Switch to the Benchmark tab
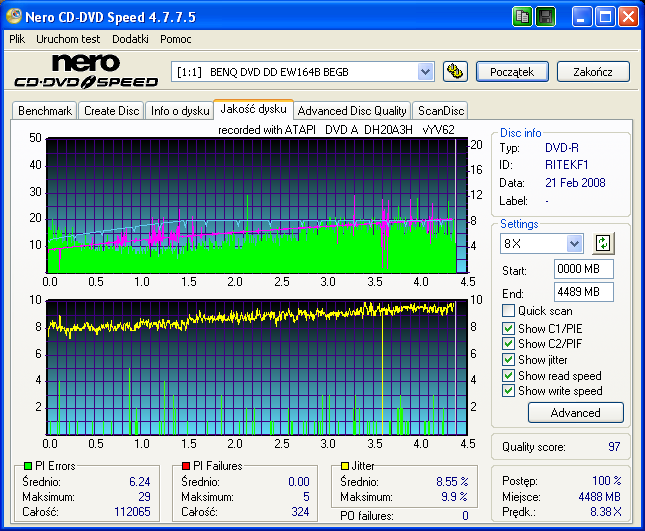645x531 pixels. point(45,111)
